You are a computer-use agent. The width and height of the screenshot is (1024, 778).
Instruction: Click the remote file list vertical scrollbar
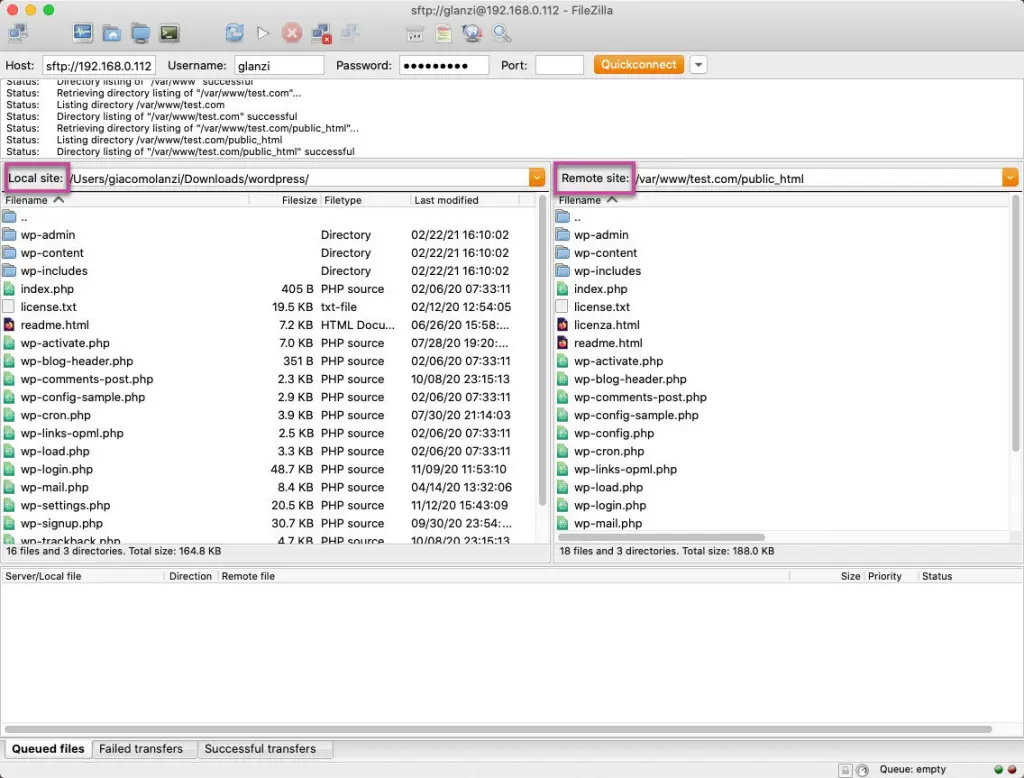coord(1016,323)
